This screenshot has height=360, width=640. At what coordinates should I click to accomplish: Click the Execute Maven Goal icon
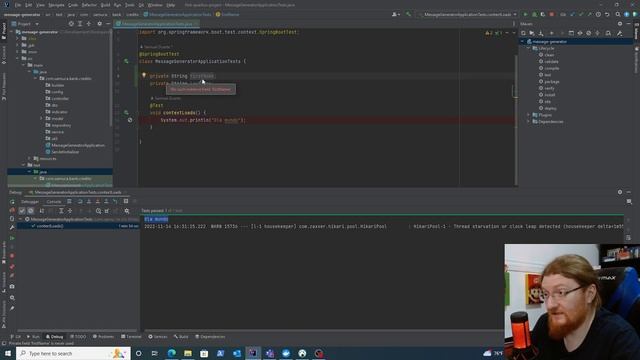pyautogui.click(x=571, y=33)
